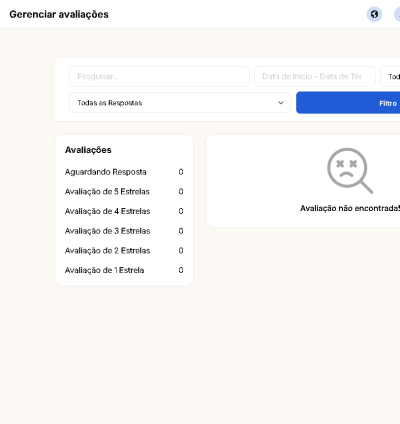Select Avaliação de 5 Estrelas

coord(124,192)
